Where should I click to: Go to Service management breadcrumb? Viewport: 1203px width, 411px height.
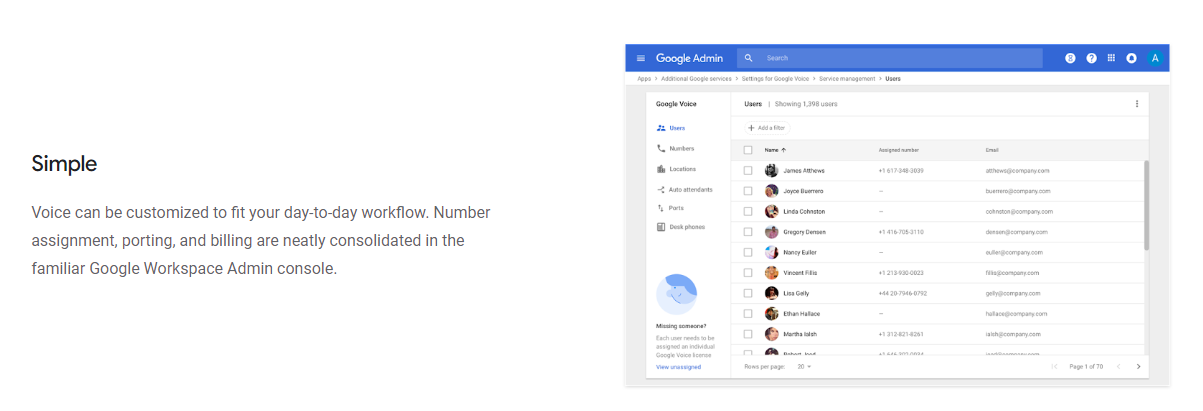[x=847, y=78]
